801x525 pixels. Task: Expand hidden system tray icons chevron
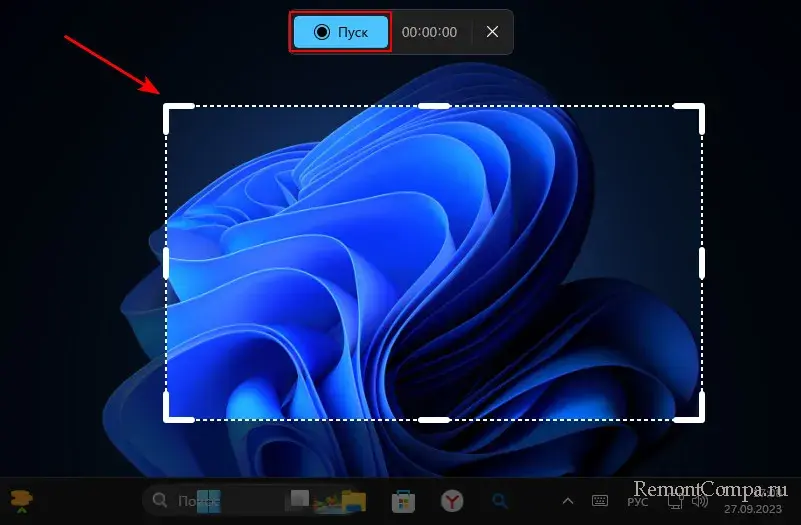568,500
